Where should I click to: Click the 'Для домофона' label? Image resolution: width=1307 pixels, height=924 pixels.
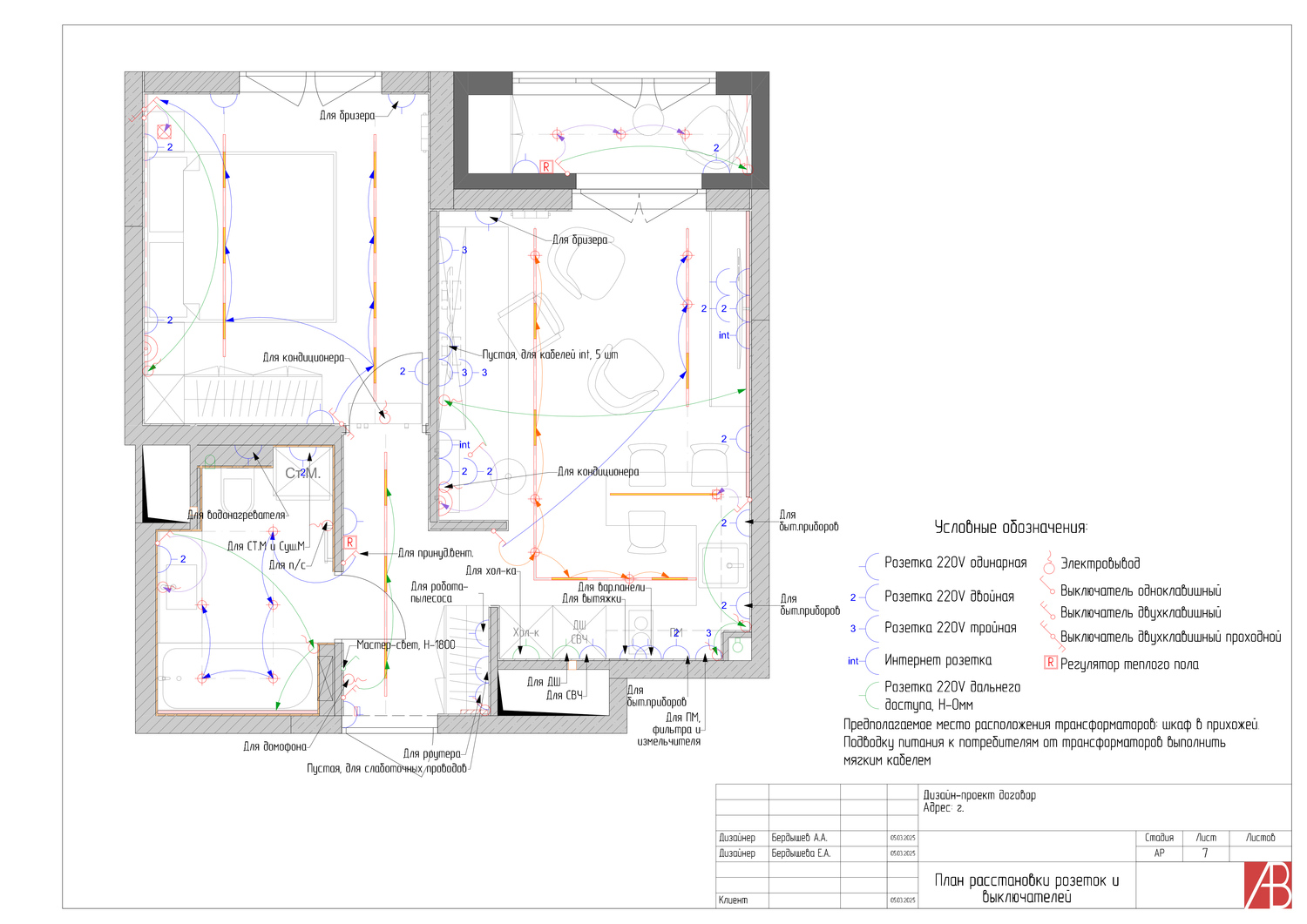click(x=274, y=746)
